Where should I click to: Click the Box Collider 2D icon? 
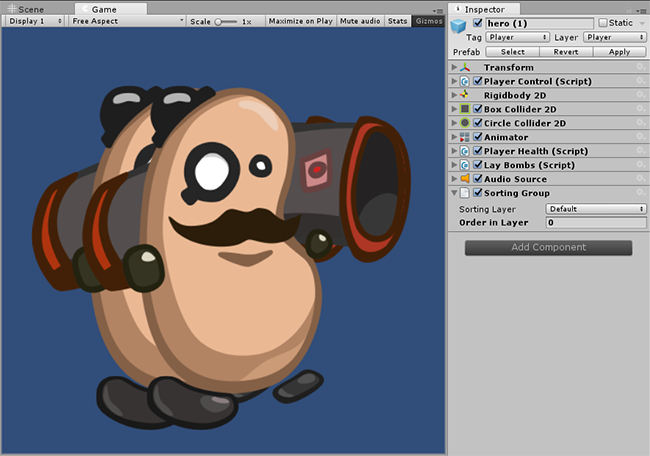point(465,109)
